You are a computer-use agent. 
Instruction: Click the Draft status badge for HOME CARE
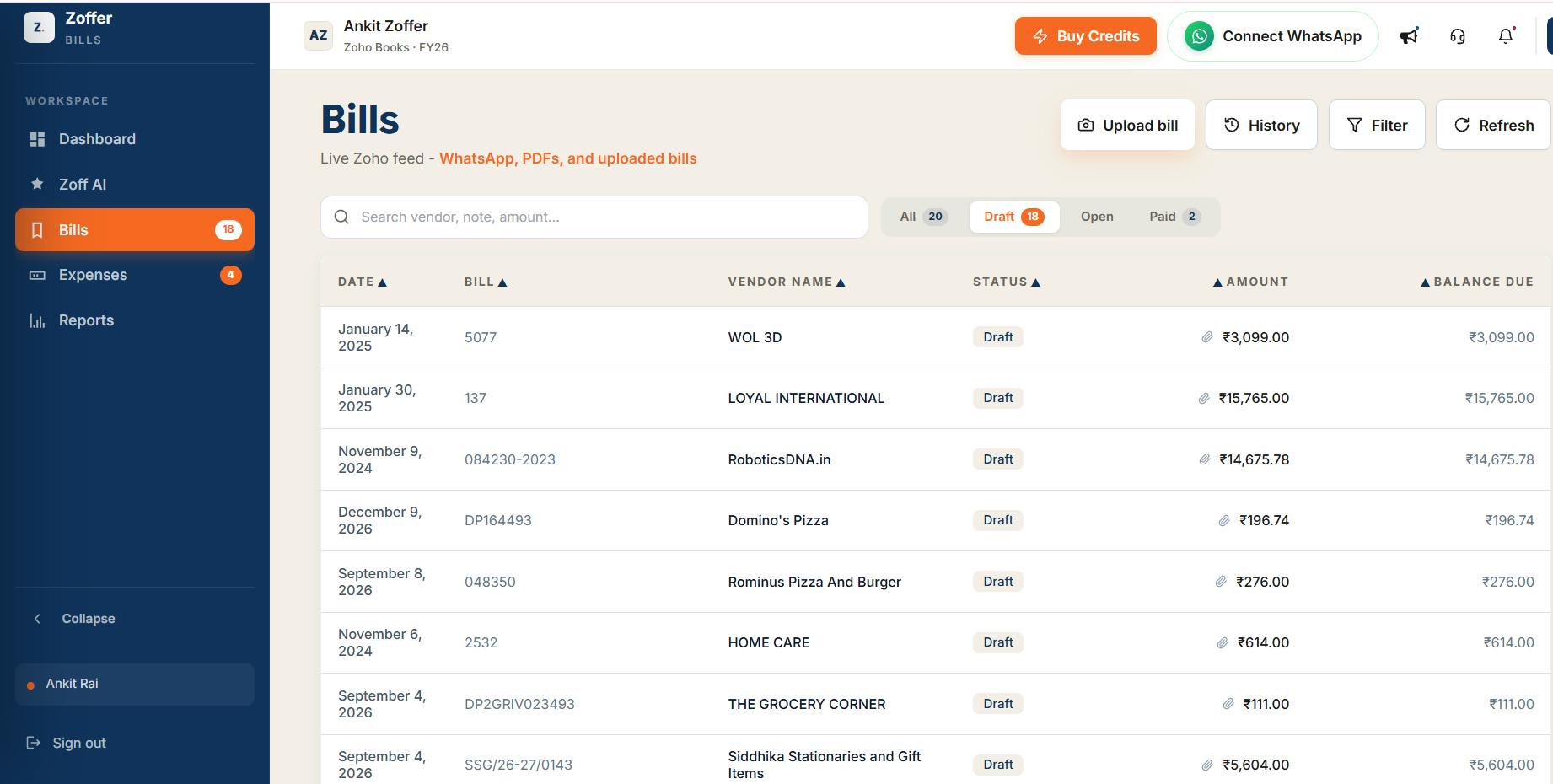point(998,642)
